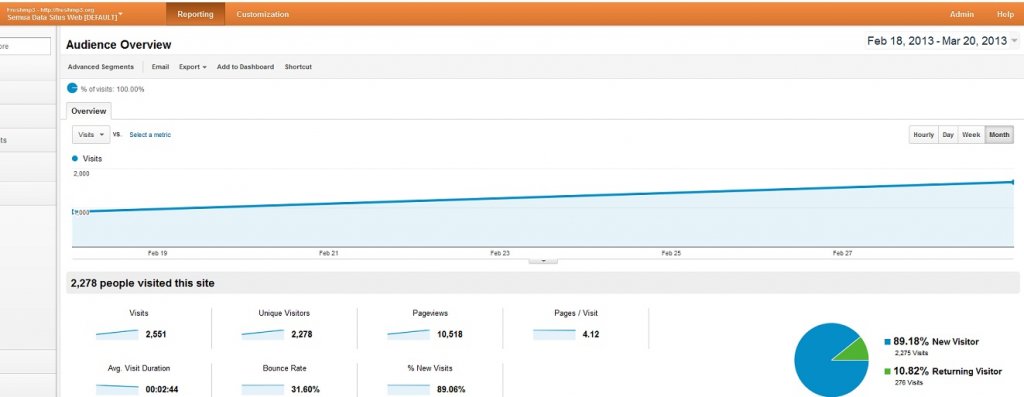The width and height of the screenshot is (1024, 397).
Task: Select the Overview tab
Action: 89,111
